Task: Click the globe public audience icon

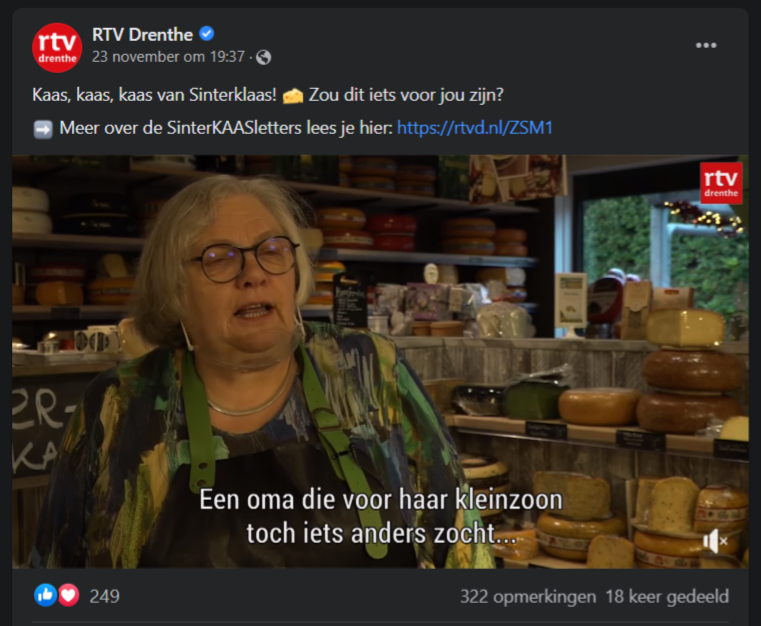Action: click(x=263, y=57)
